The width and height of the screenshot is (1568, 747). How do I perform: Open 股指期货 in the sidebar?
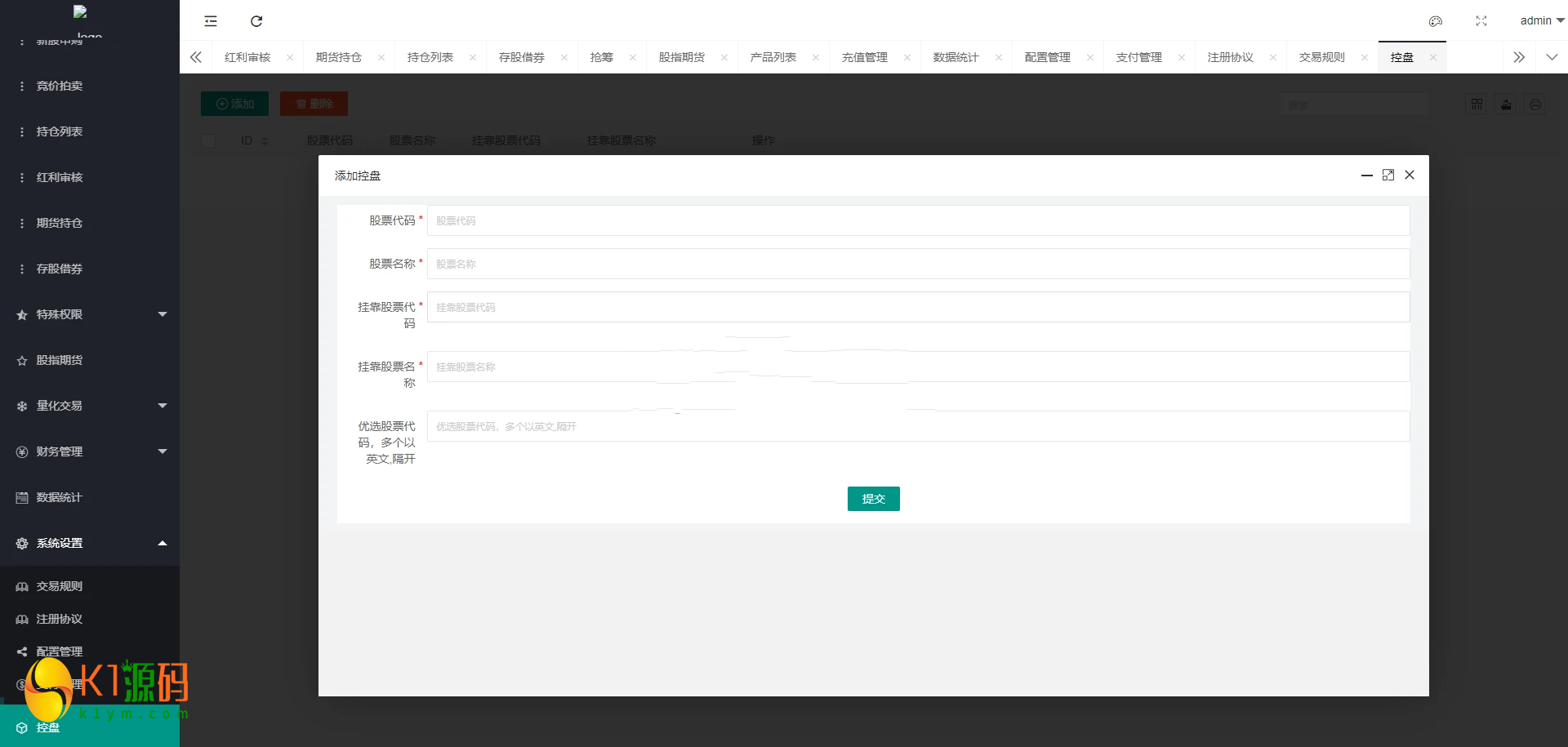click(x=90, y=360)
